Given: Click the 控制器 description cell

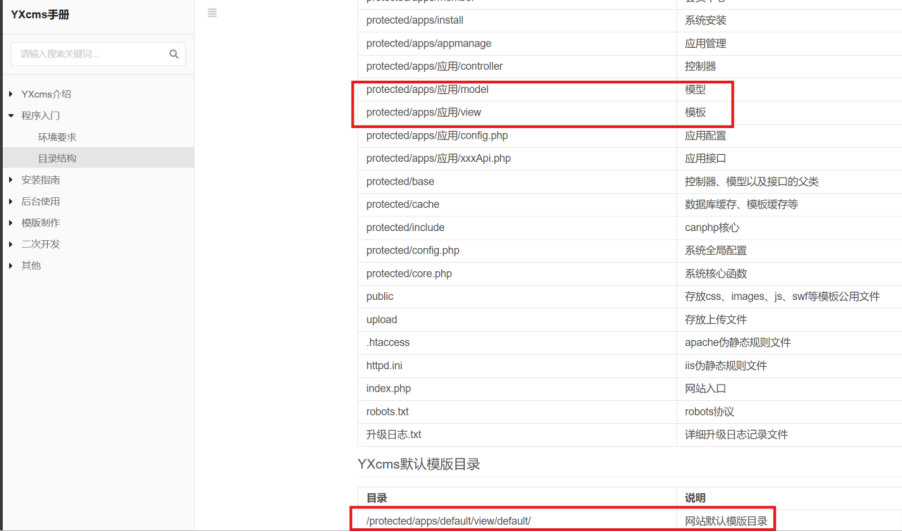Looking at the screenshot, I should pos(789,66).
